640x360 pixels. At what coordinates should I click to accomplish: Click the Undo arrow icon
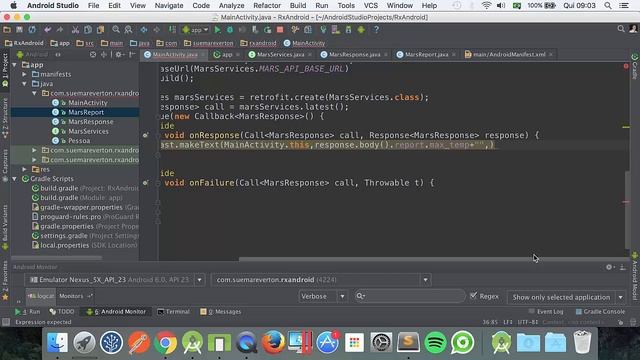[47, 30]
